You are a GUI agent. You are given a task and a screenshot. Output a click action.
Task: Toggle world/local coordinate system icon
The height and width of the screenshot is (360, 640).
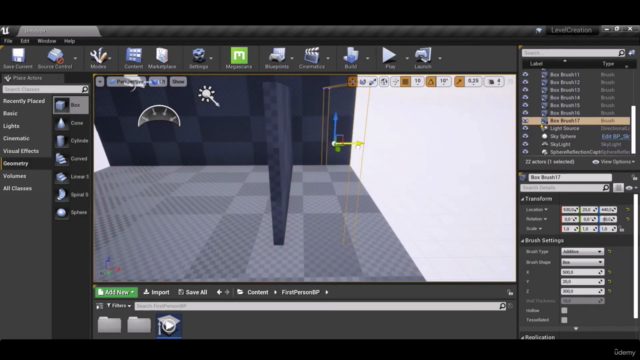[384, 82]
